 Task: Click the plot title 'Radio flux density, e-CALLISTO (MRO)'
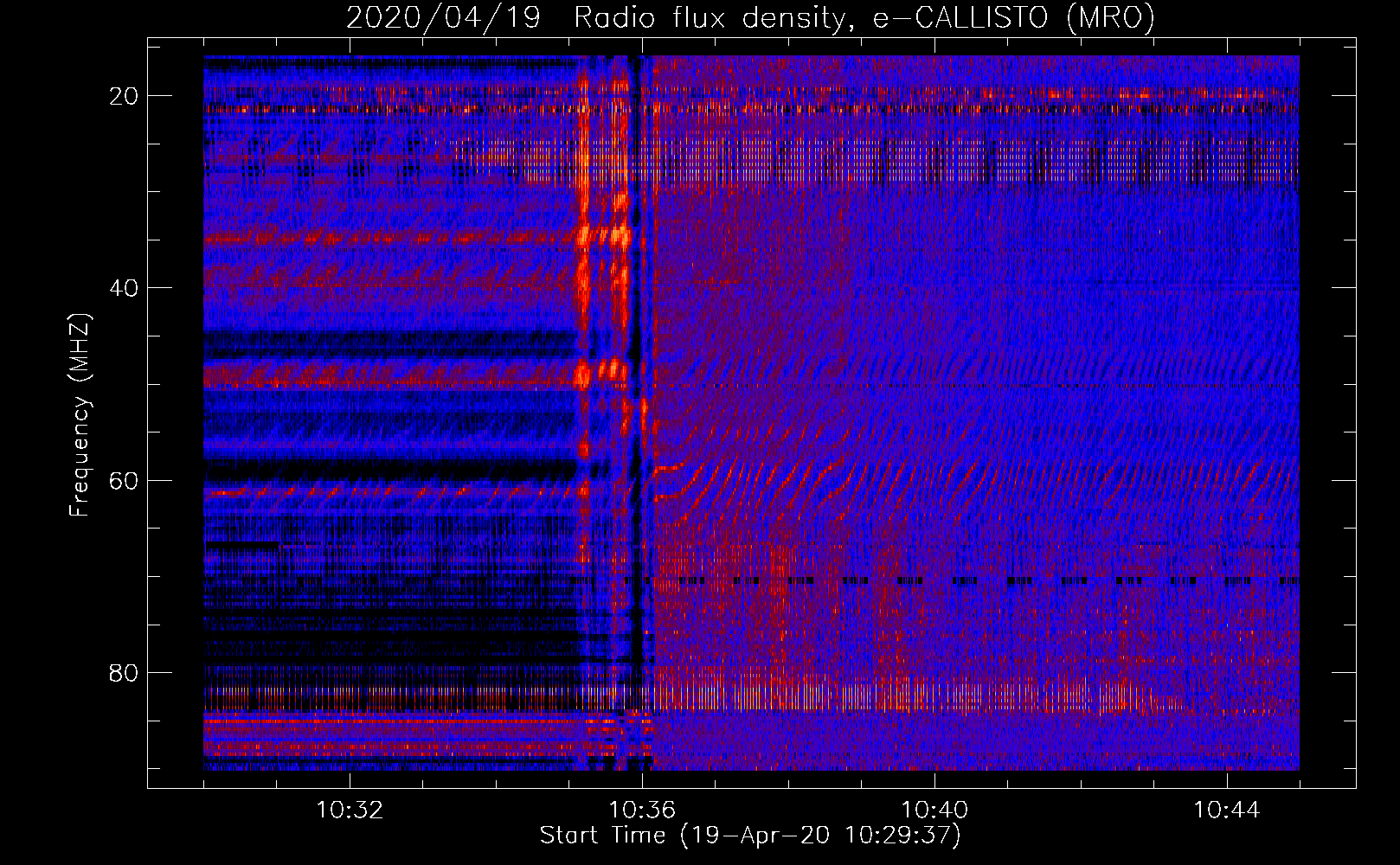(x=864, y=17)
